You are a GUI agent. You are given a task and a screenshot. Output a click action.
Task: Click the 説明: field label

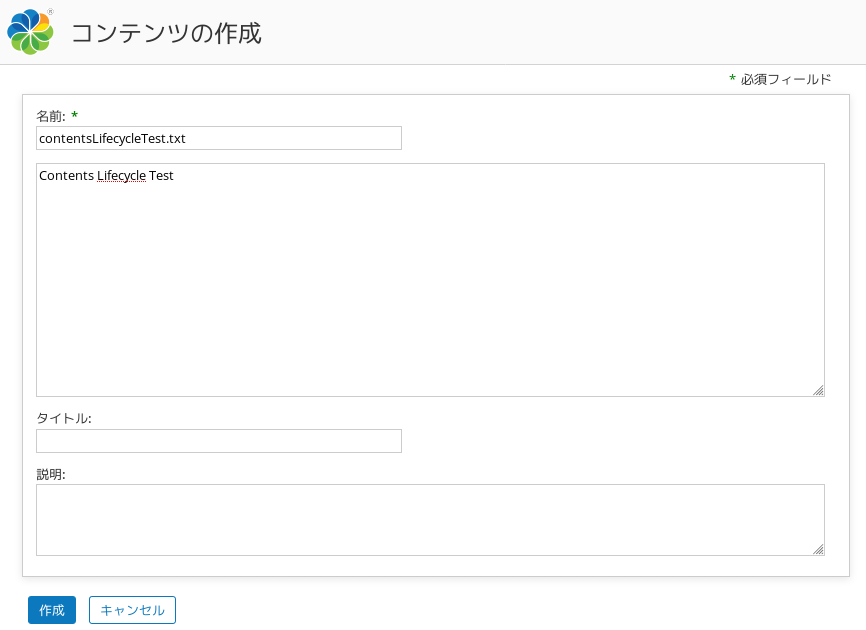point(51,474)
